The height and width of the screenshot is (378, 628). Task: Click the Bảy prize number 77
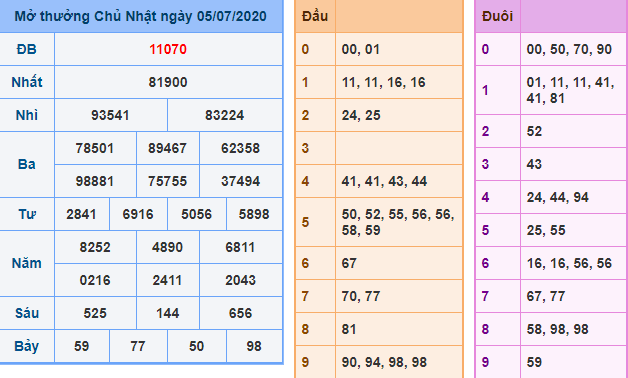tap(138, 346)
